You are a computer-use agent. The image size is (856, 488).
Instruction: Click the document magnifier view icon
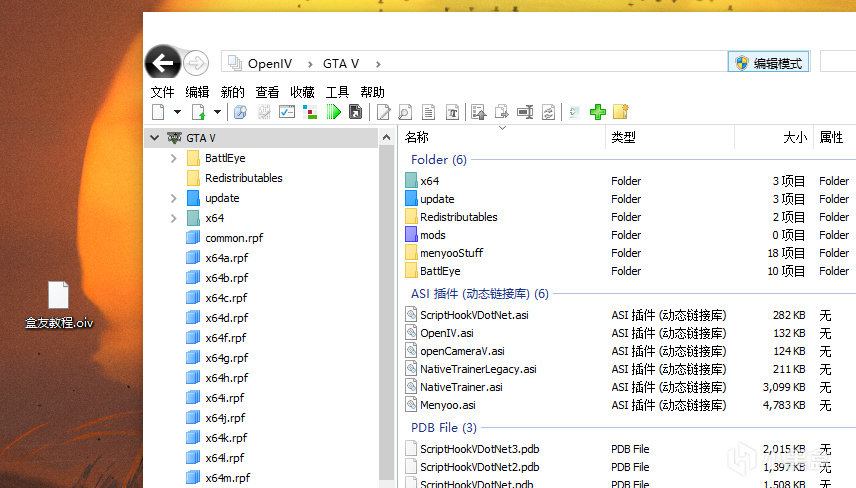click(x=405, y=112)
